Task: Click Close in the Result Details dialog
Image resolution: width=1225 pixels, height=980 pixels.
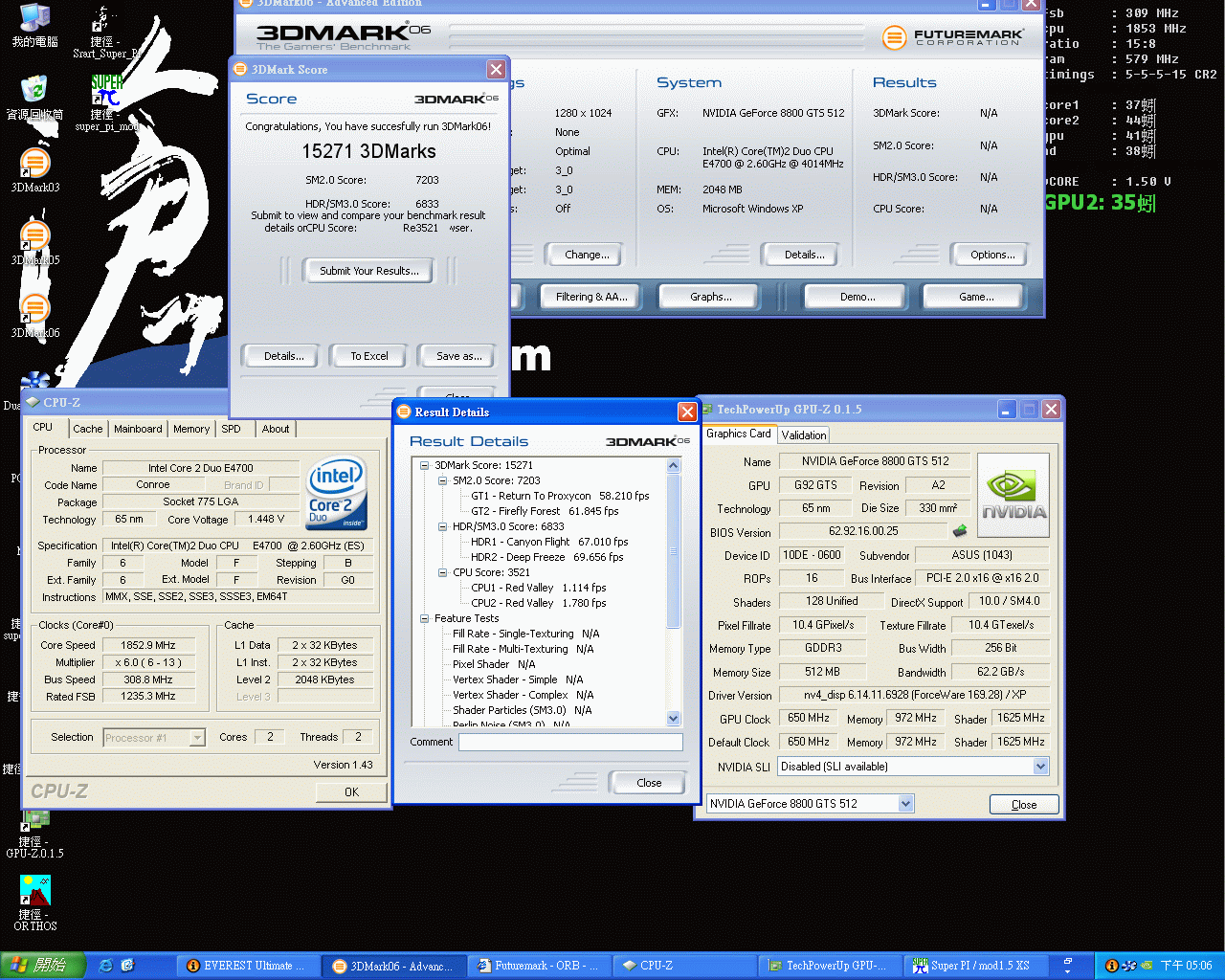Action: (648, 783)
